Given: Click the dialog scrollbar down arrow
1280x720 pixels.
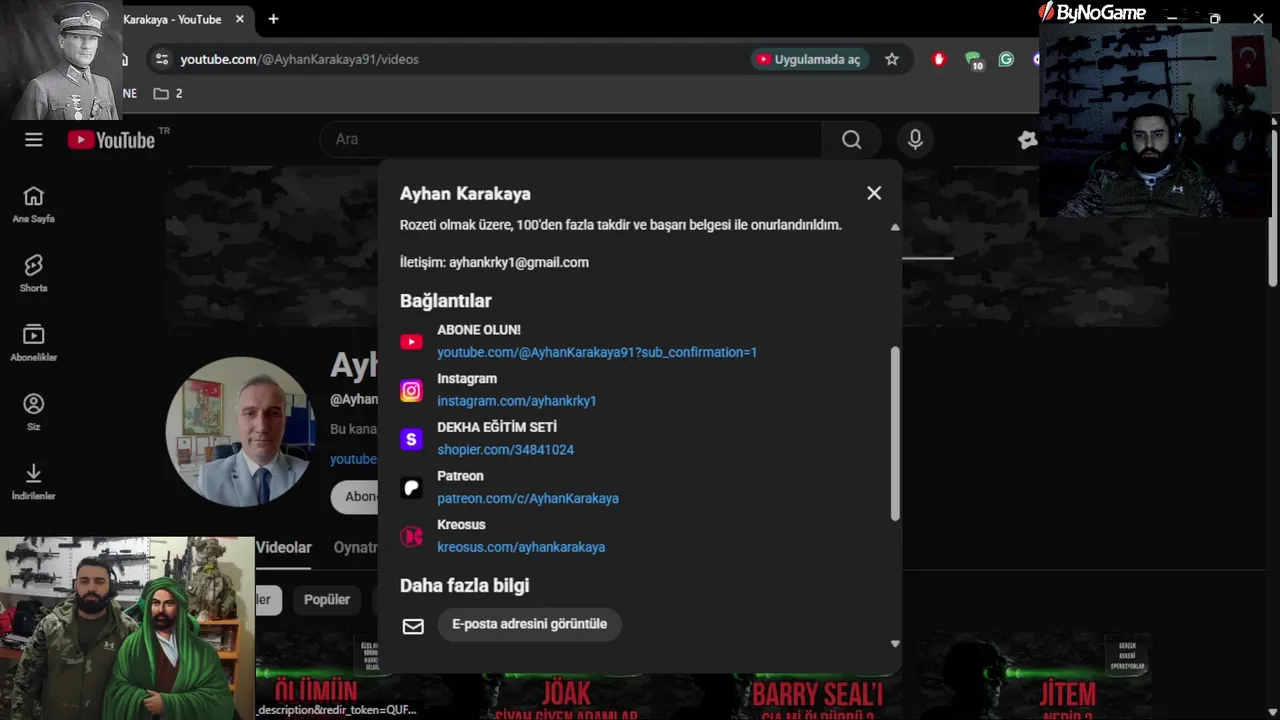Looking at the screenshot, I should click(x=895, y=644).
